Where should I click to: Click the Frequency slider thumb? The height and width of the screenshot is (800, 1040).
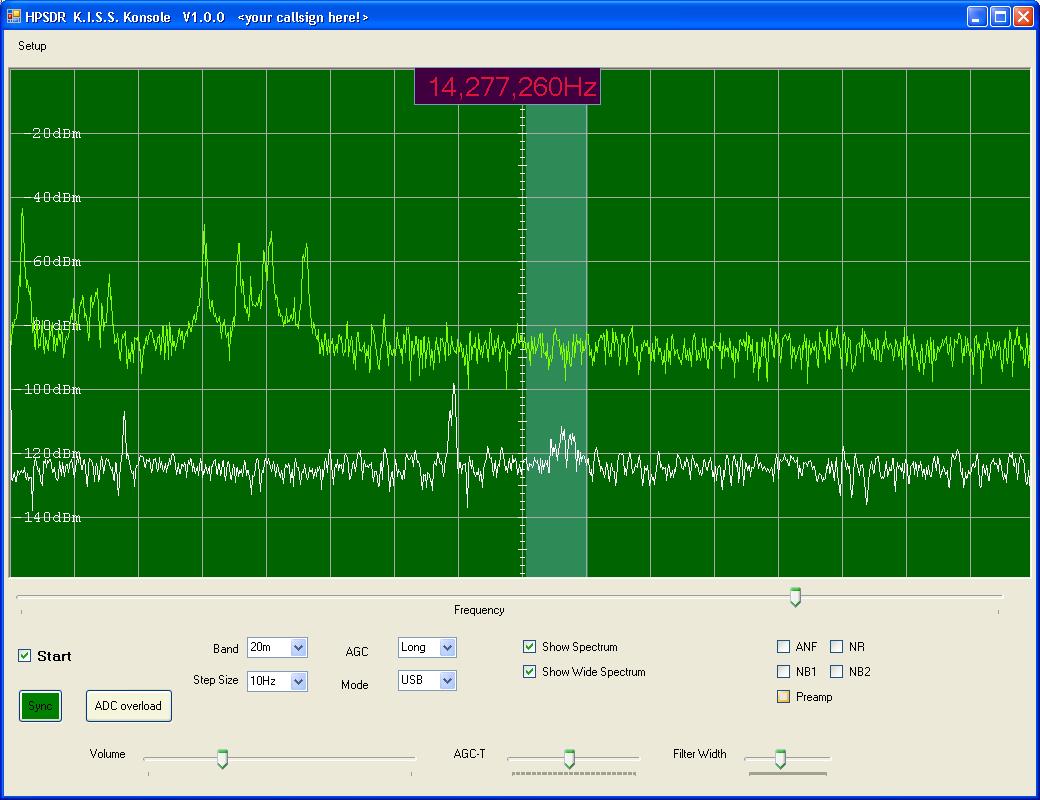point(795,597)
